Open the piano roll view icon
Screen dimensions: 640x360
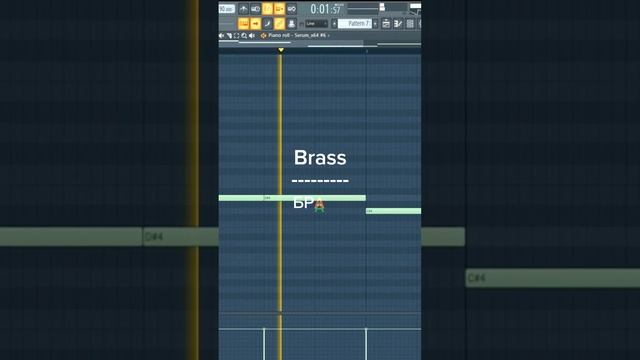coord(398,24)
